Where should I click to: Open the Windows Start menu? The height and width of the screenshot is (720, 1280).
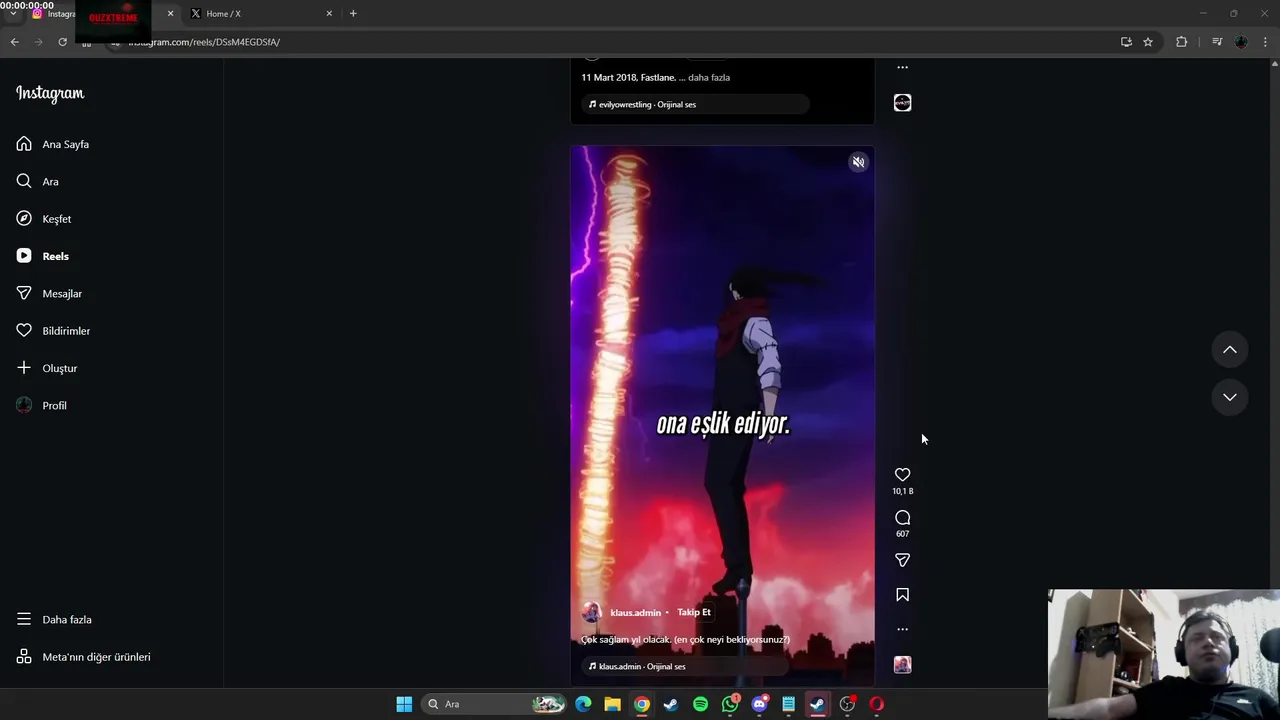coord(404,704)
